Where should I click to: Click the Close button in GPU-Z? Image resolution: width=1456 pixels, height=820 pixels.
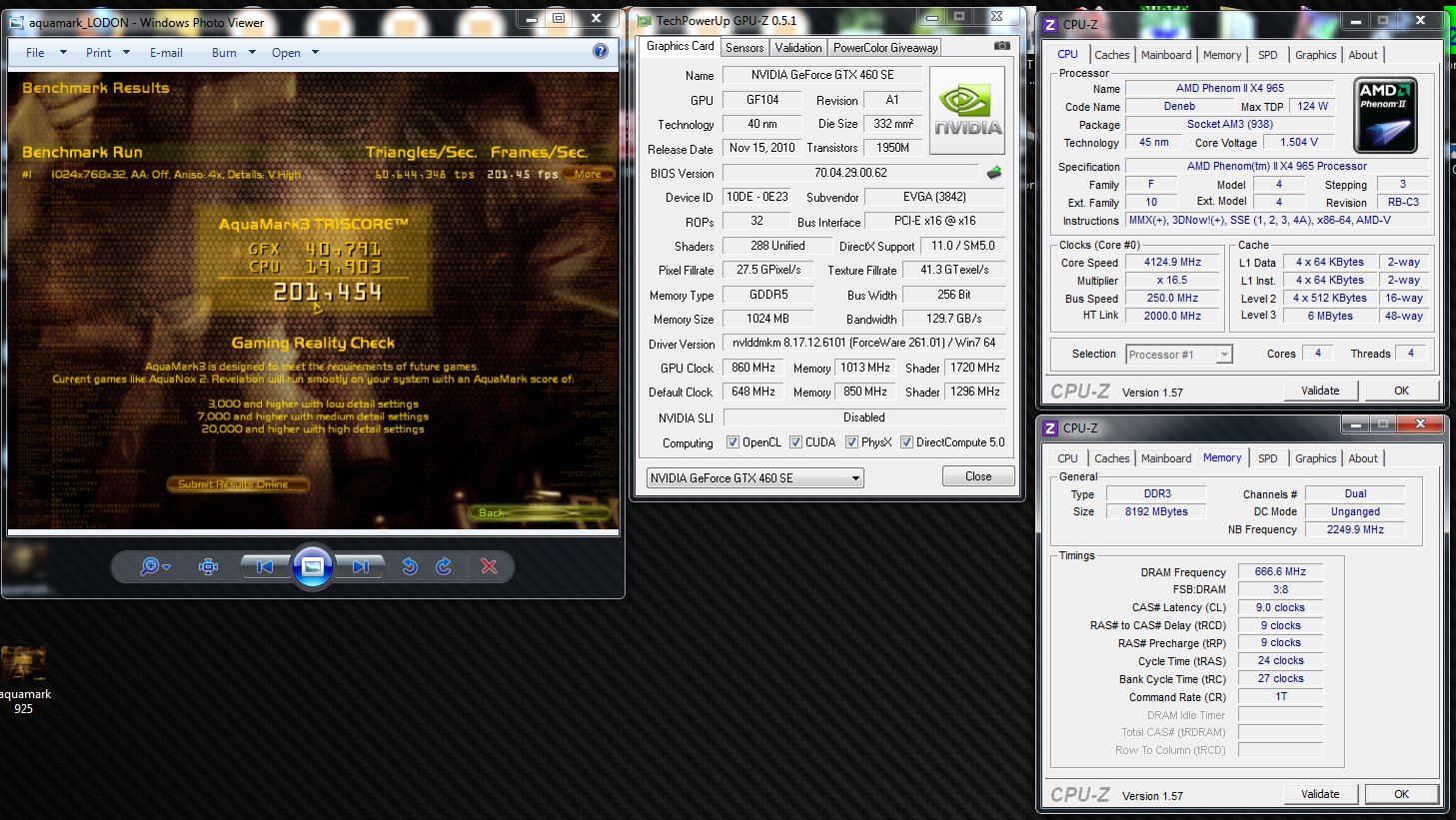(978, 476)
